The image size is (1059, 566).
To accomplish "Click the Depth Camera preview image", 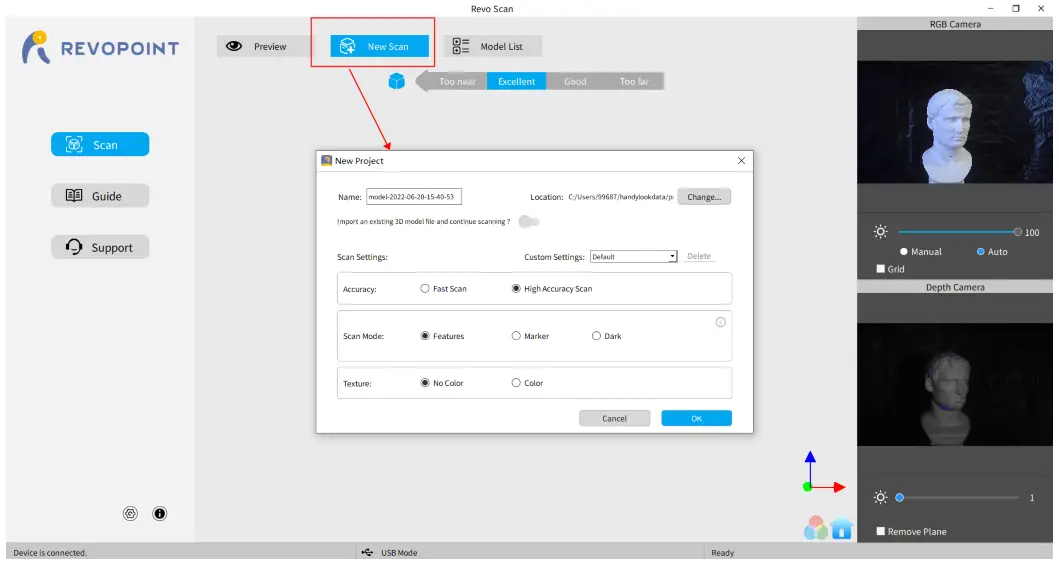I will [955, 384].
